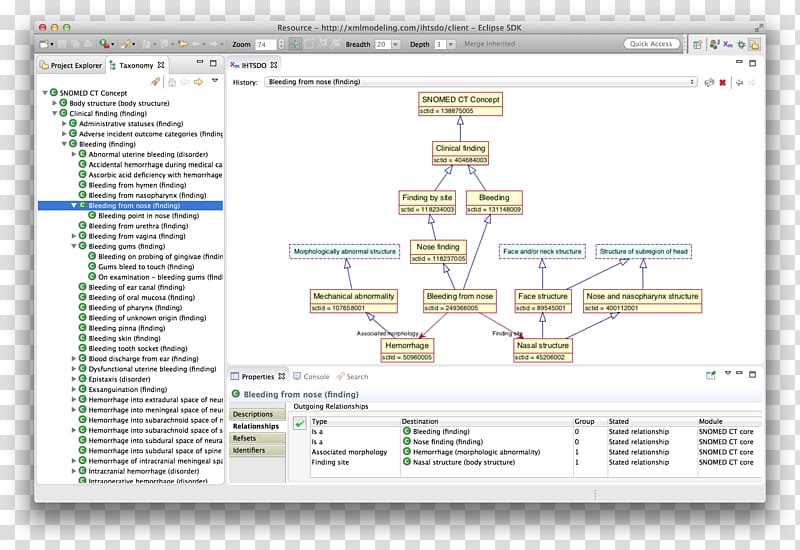Viewport: 800px width, 550px height.
Task: Maximize the Properties panel
Action: tap(753, 374)
